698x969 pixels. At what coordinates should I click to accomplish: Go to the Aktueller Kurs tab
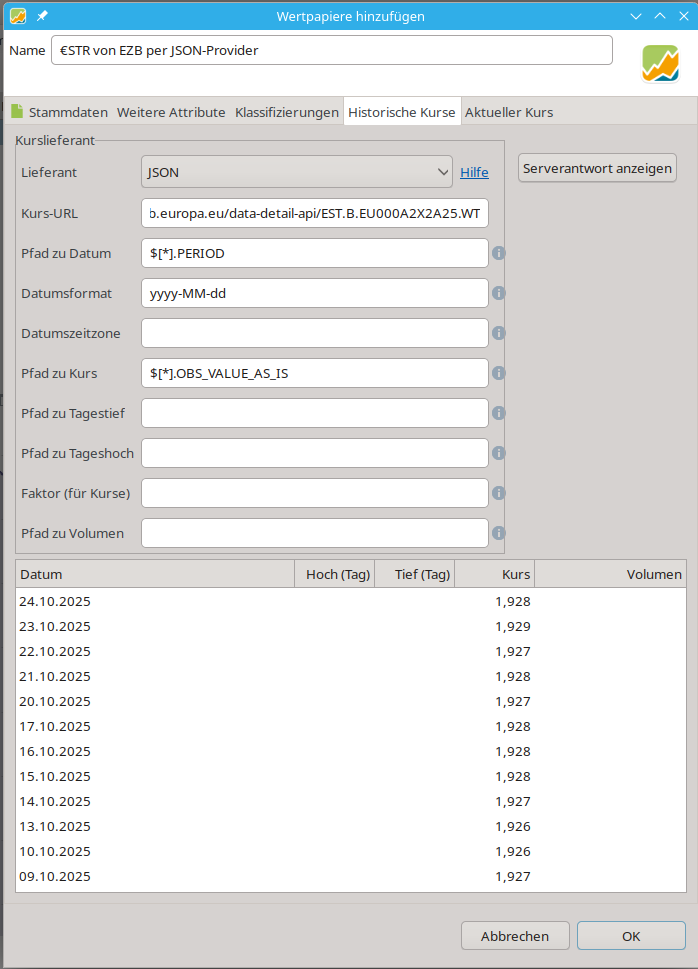coord(509,112)
